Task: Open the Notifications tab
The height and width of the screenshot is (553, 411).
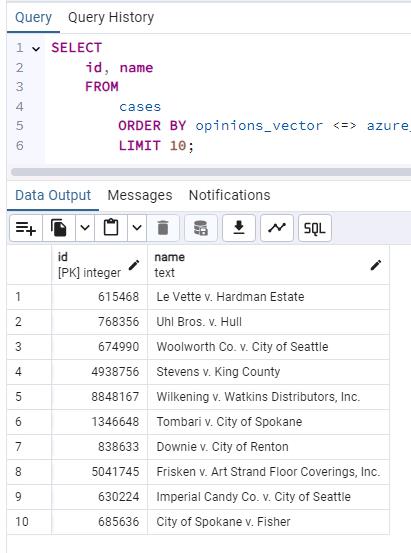Action: click(229, 195)
